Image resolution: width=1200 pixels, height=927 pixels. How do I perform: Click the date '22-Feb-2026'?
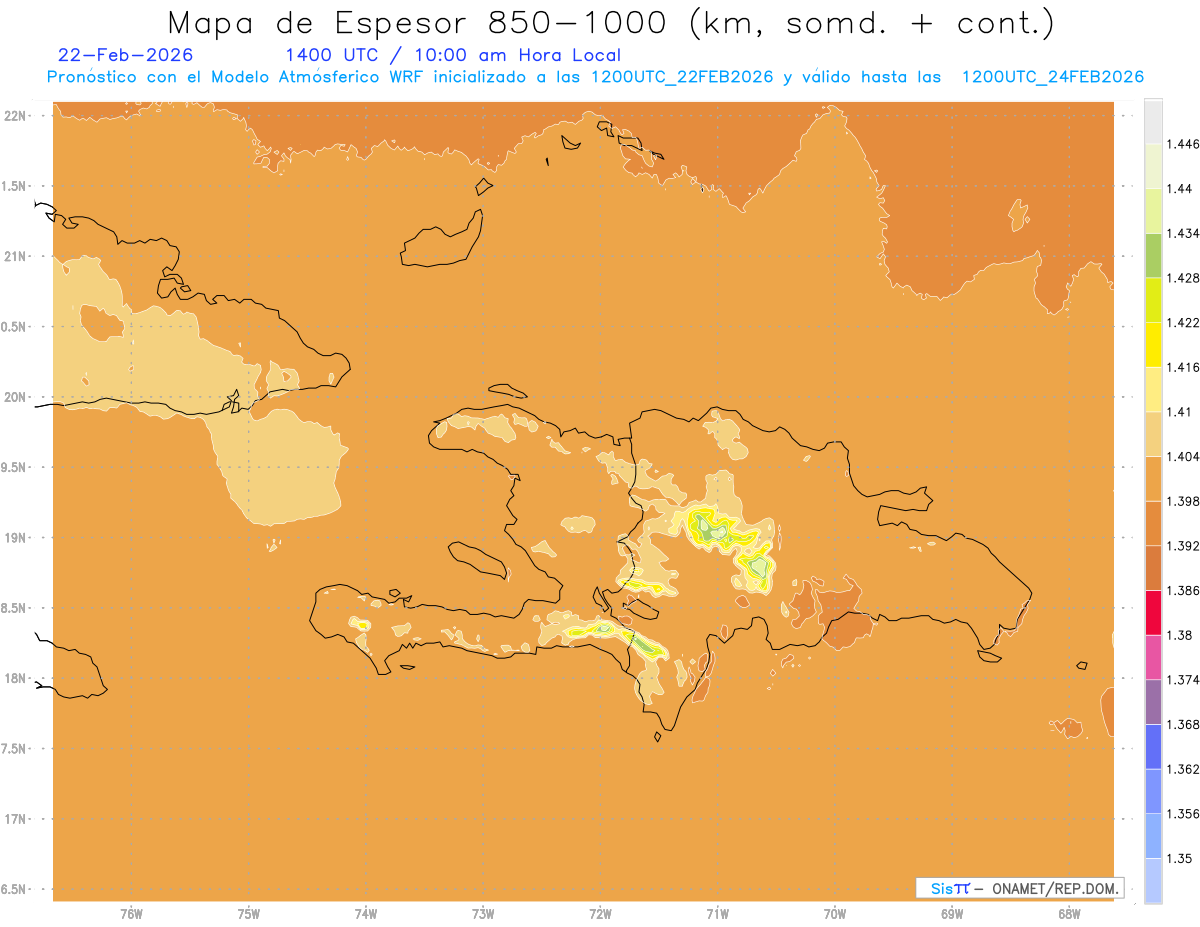[125, 55]
